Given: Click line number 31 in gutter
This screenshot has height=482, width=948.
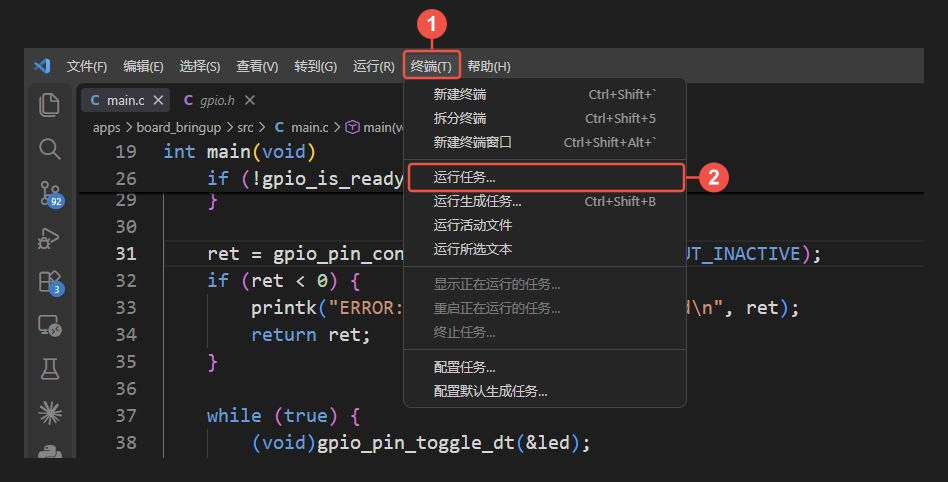Looking at the screenshot, I should click(x=126, y=253).
